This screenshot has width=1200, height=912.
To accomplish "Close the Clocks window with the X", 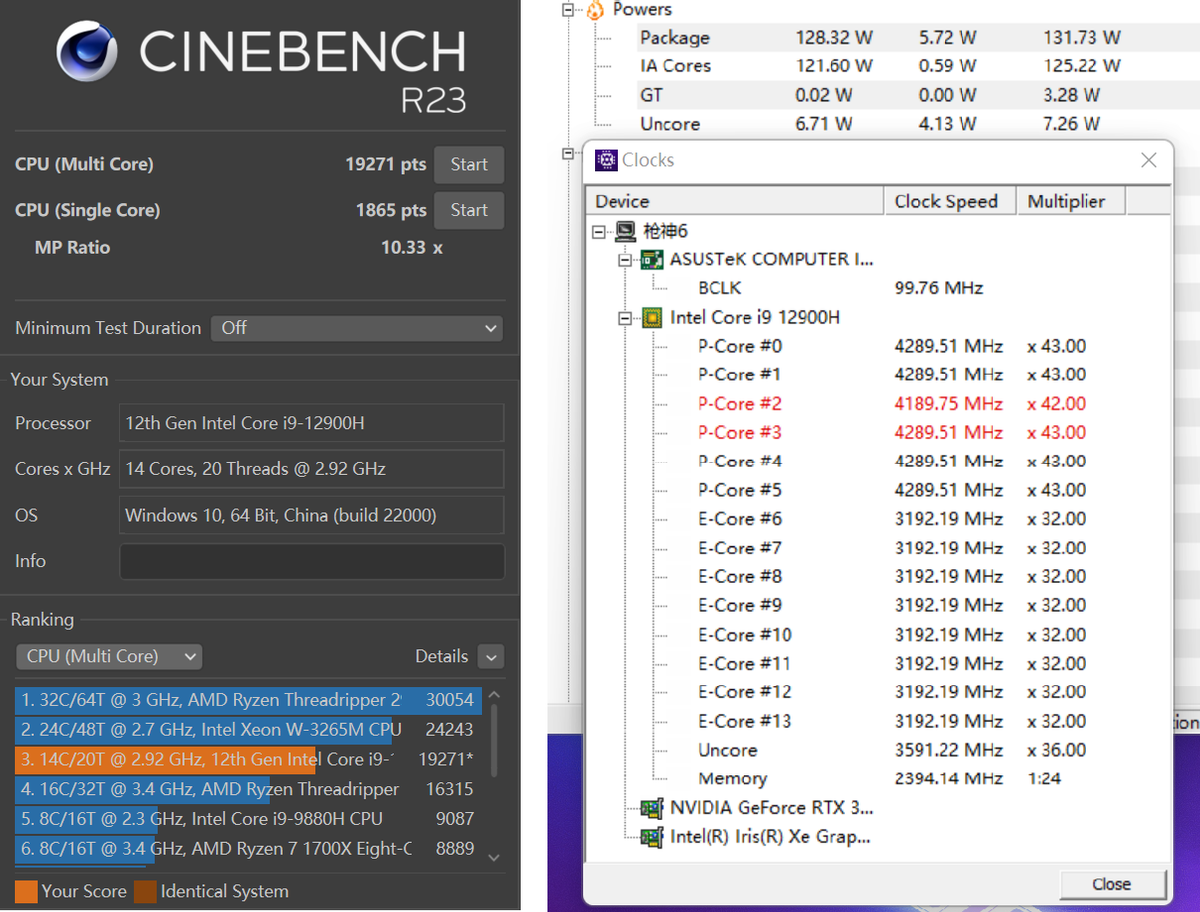I will (1149, 160).
